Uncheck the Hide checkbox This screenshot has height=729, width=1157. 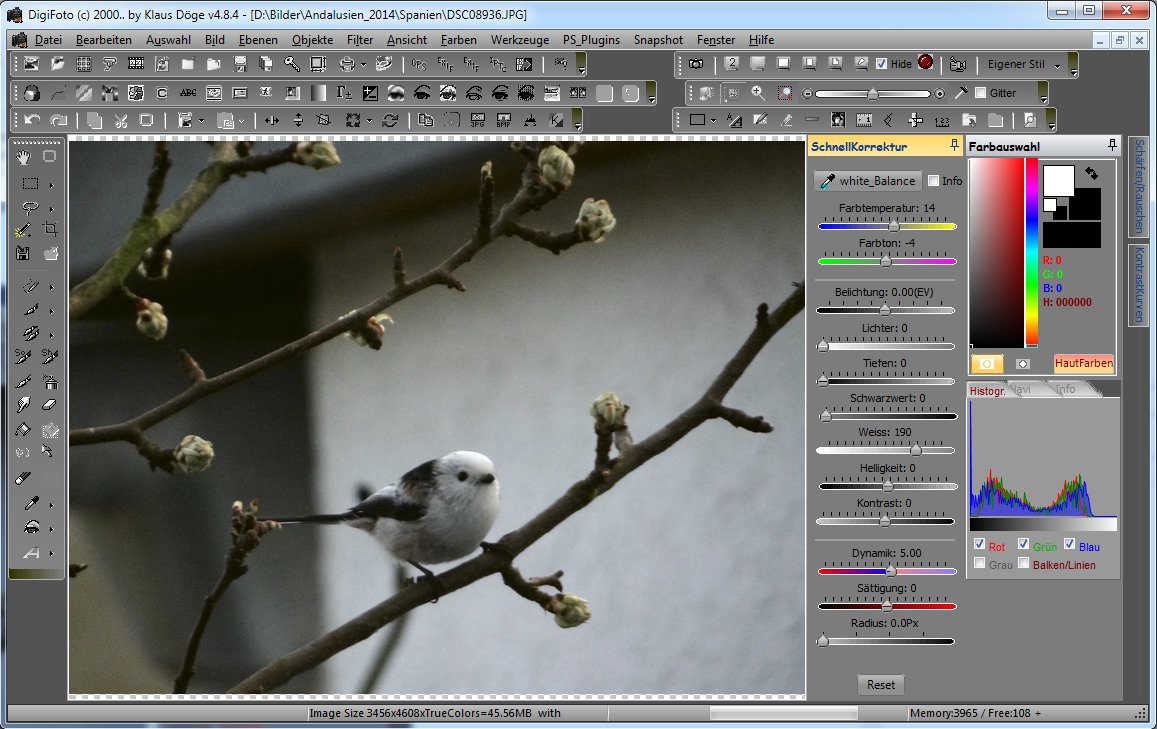(881, 64)
